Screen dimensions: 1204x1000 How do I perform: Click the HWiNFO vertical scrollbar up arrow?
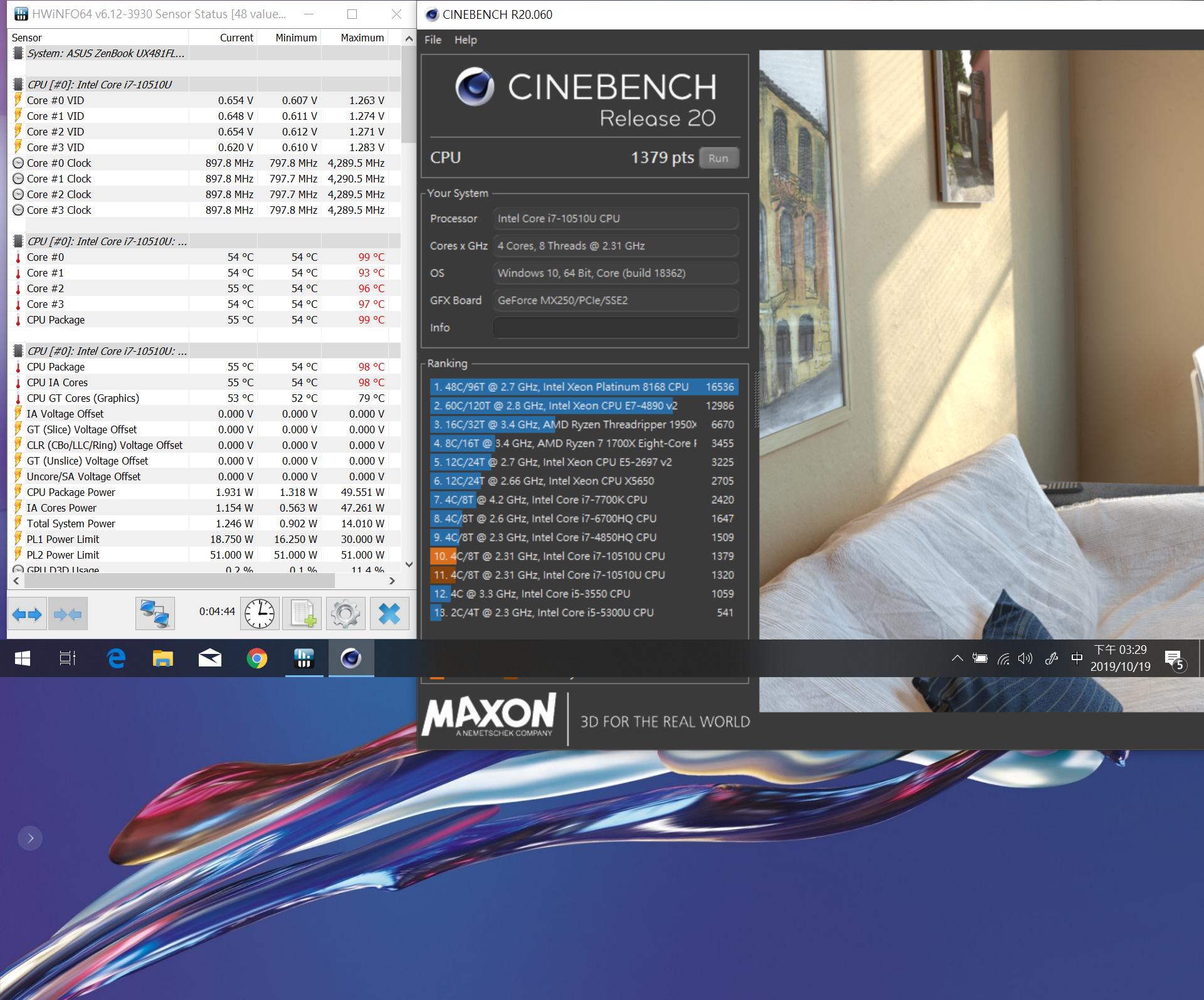pos(409,38)
